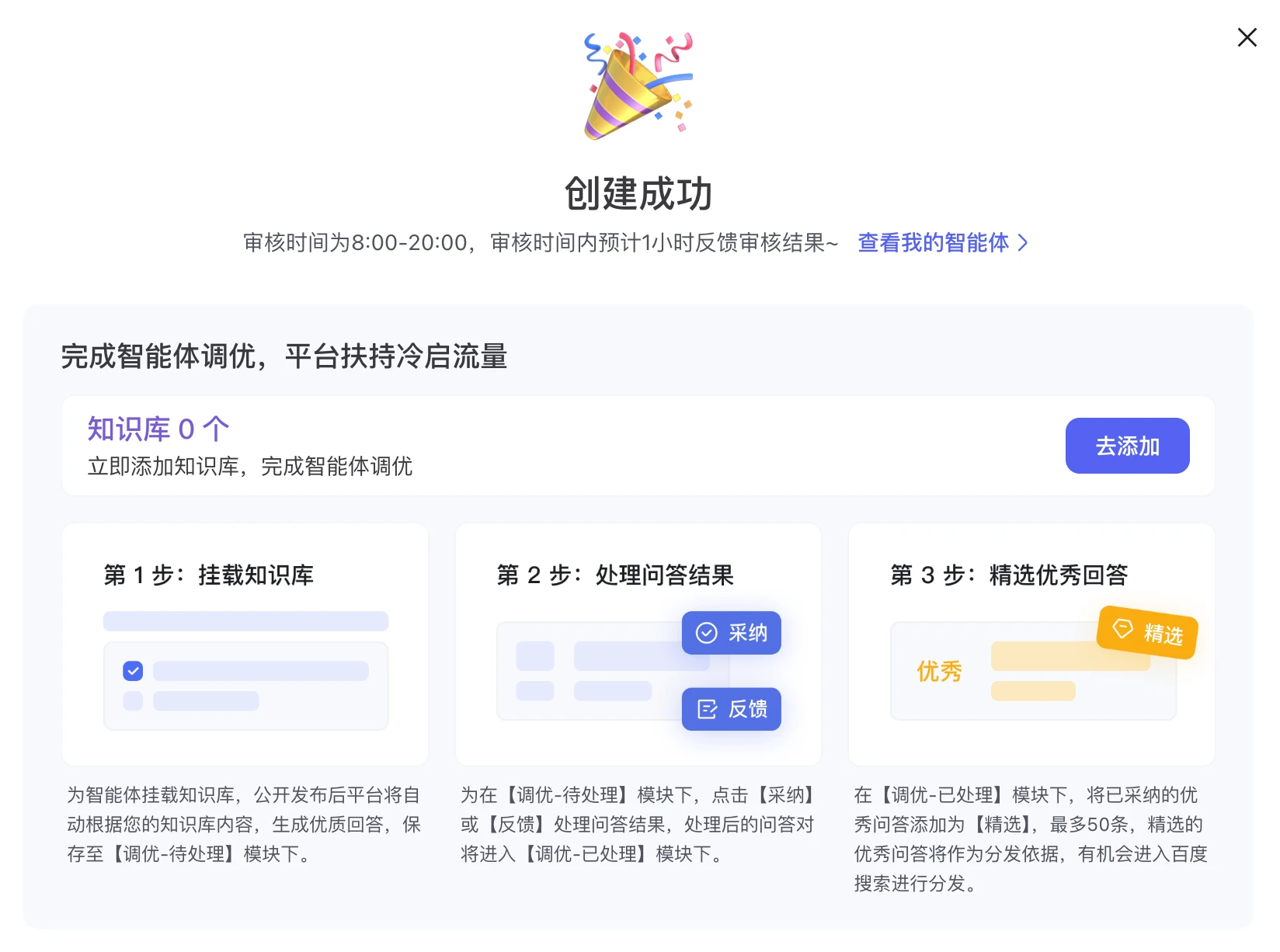This screenshot has height=952, width=1280.
Task: Close the 创建成功 dialog
Action: [1247, 36]
